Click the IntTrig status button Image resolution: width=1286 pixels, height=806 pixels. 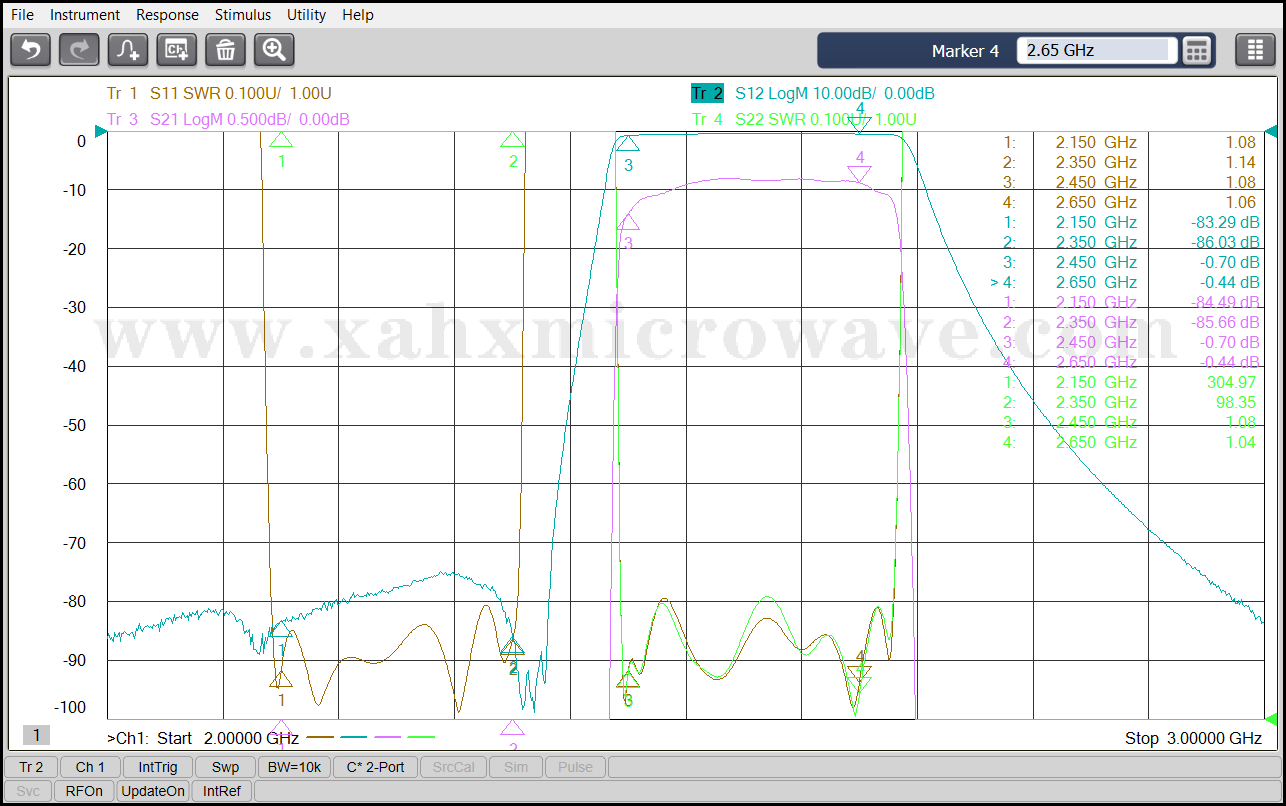pos(158,767)
